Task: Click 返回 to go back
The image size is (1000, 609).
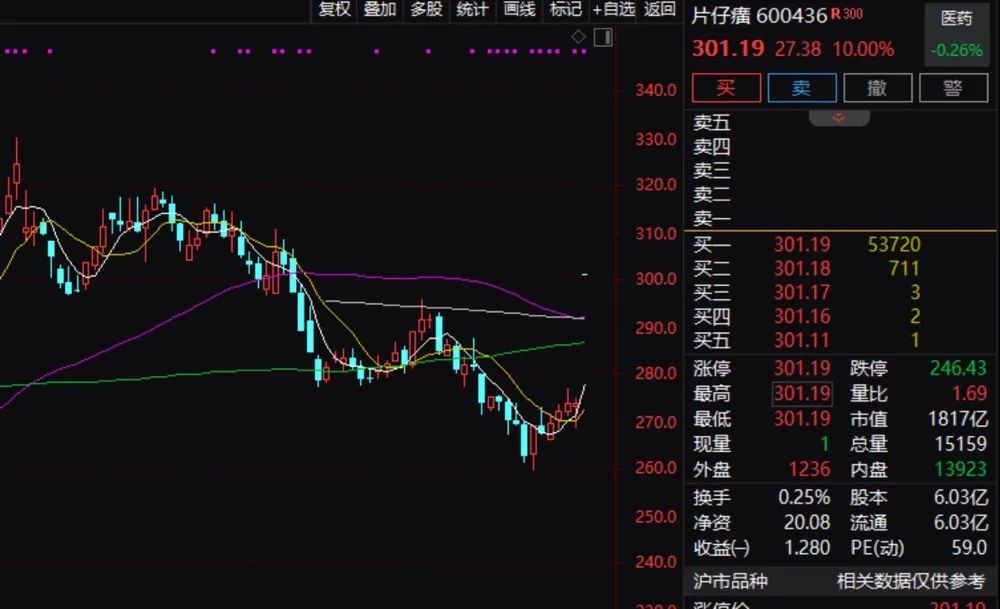Action: (660, 10)
